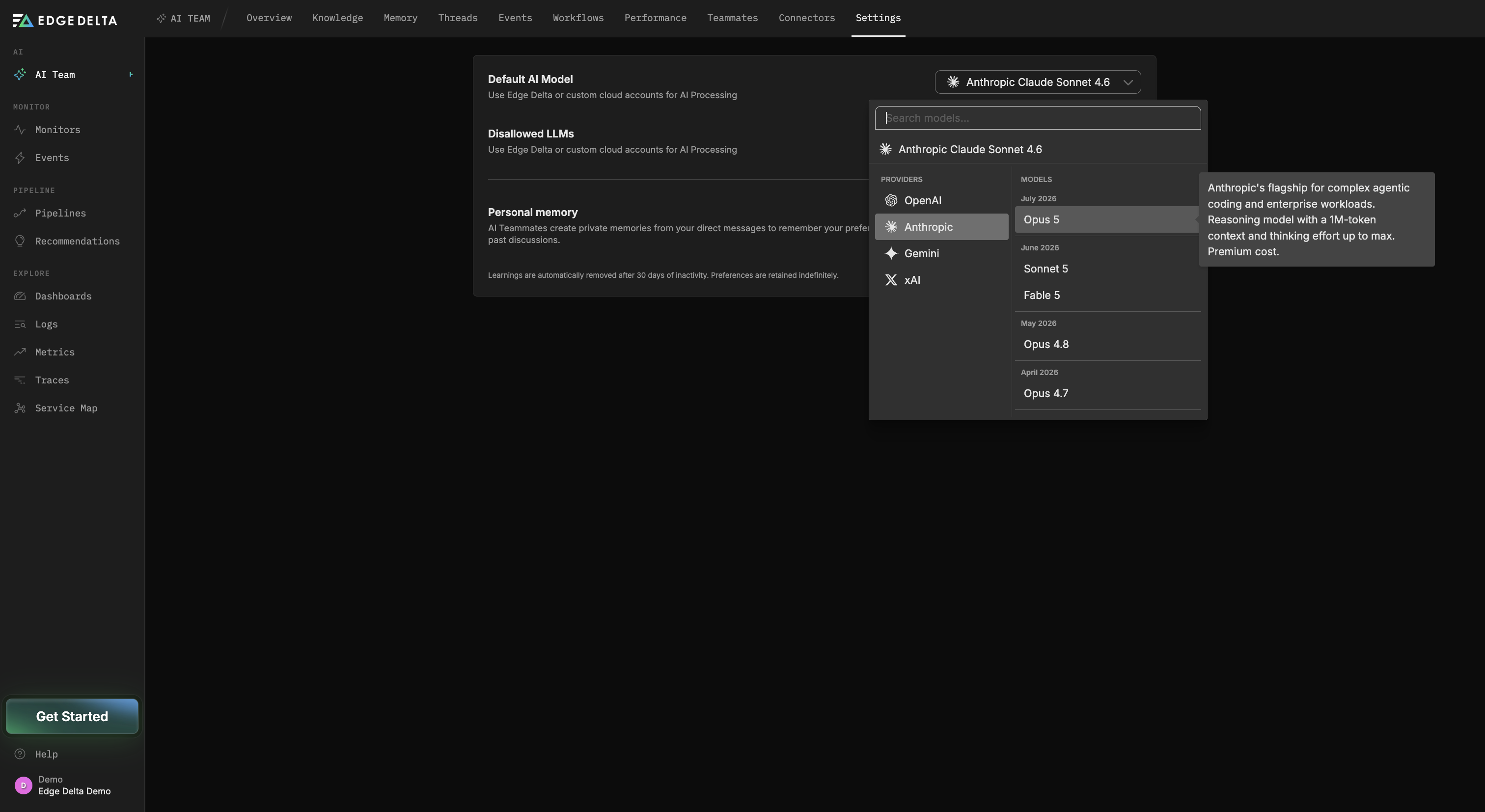Click starburst icon inside Default AI Model dropdown
This screenshot has width=1485, height=812.
[x=953, y=82]
